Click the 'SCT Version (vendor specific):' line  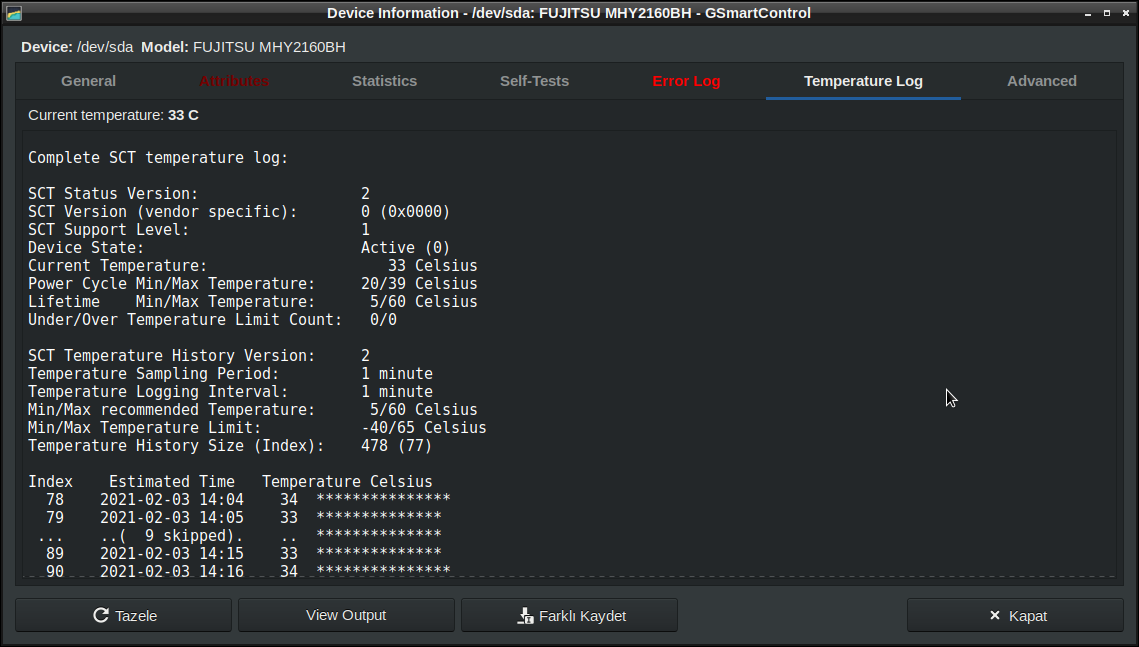coord(239,212)
